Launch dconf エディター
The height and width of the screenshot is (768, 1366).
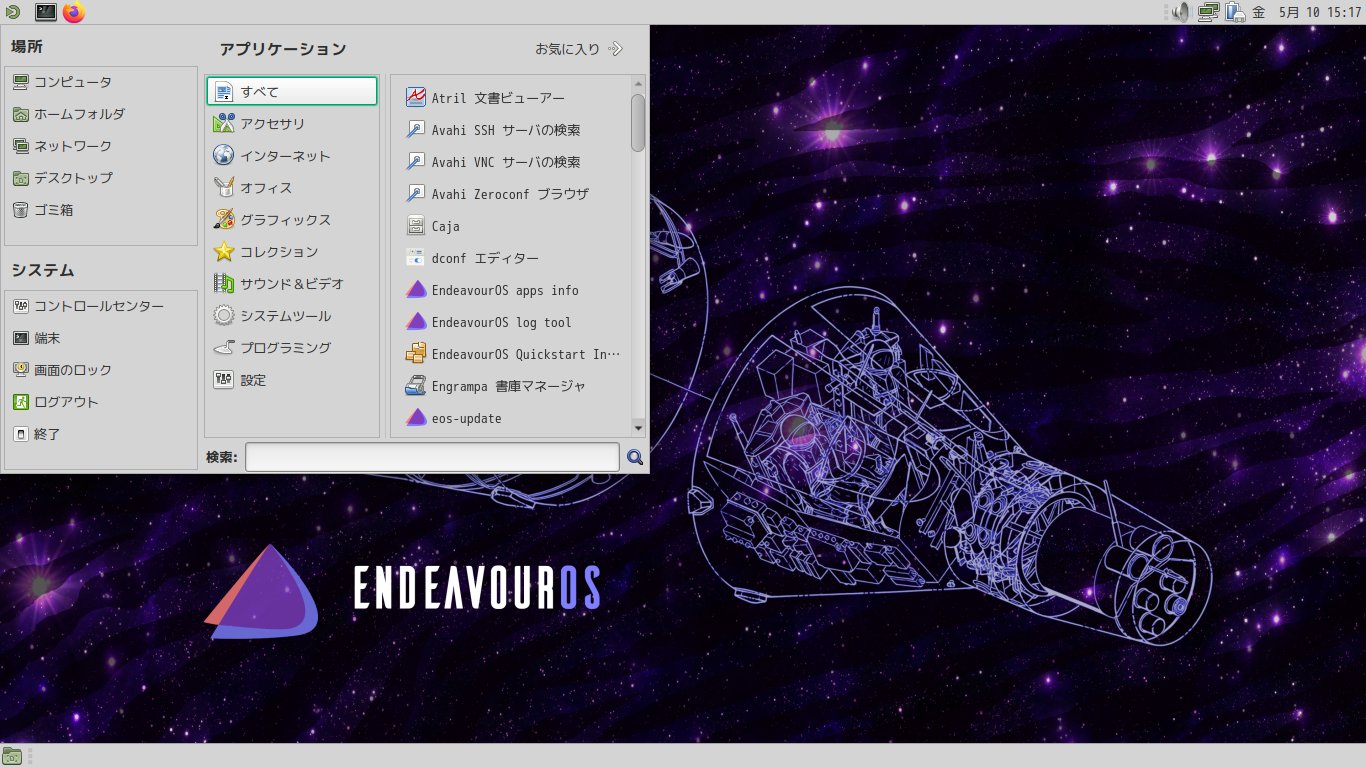512,258
